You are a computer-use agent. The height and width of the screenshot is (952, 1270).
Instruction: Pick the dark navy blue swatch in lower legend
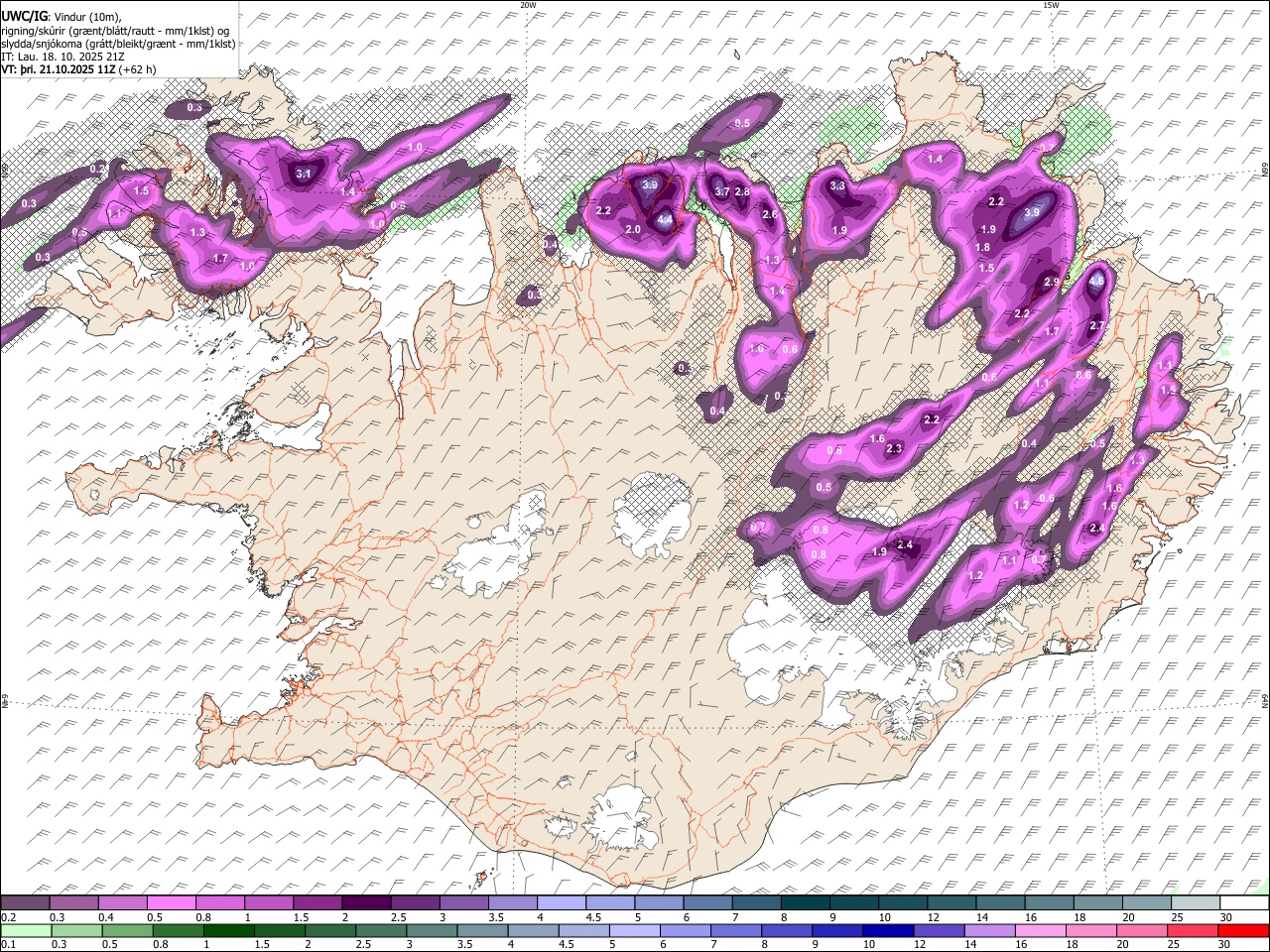[886, 930]
